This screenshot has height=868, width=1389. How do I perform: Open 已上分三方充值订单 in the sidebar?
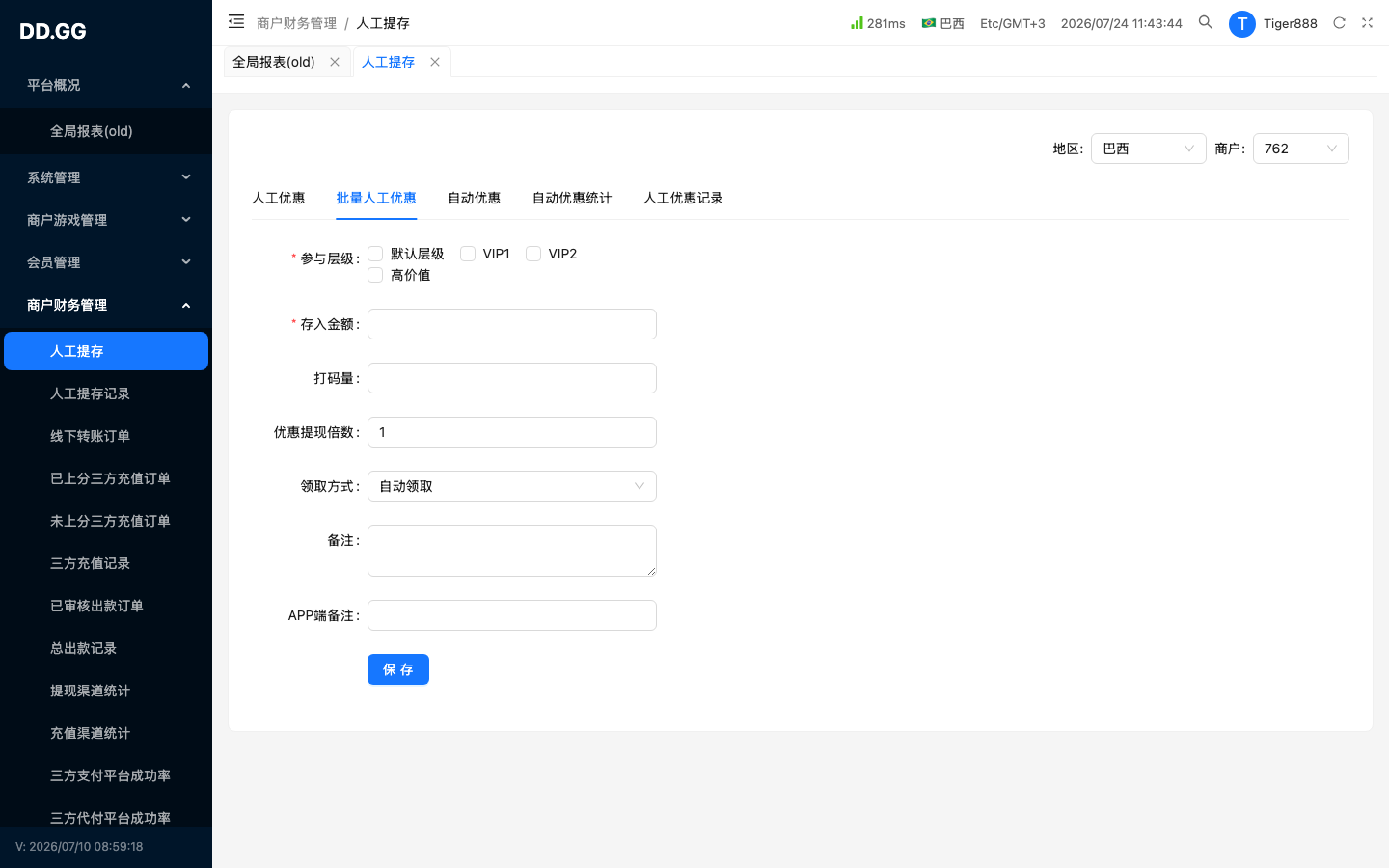(x=106, y=478)
